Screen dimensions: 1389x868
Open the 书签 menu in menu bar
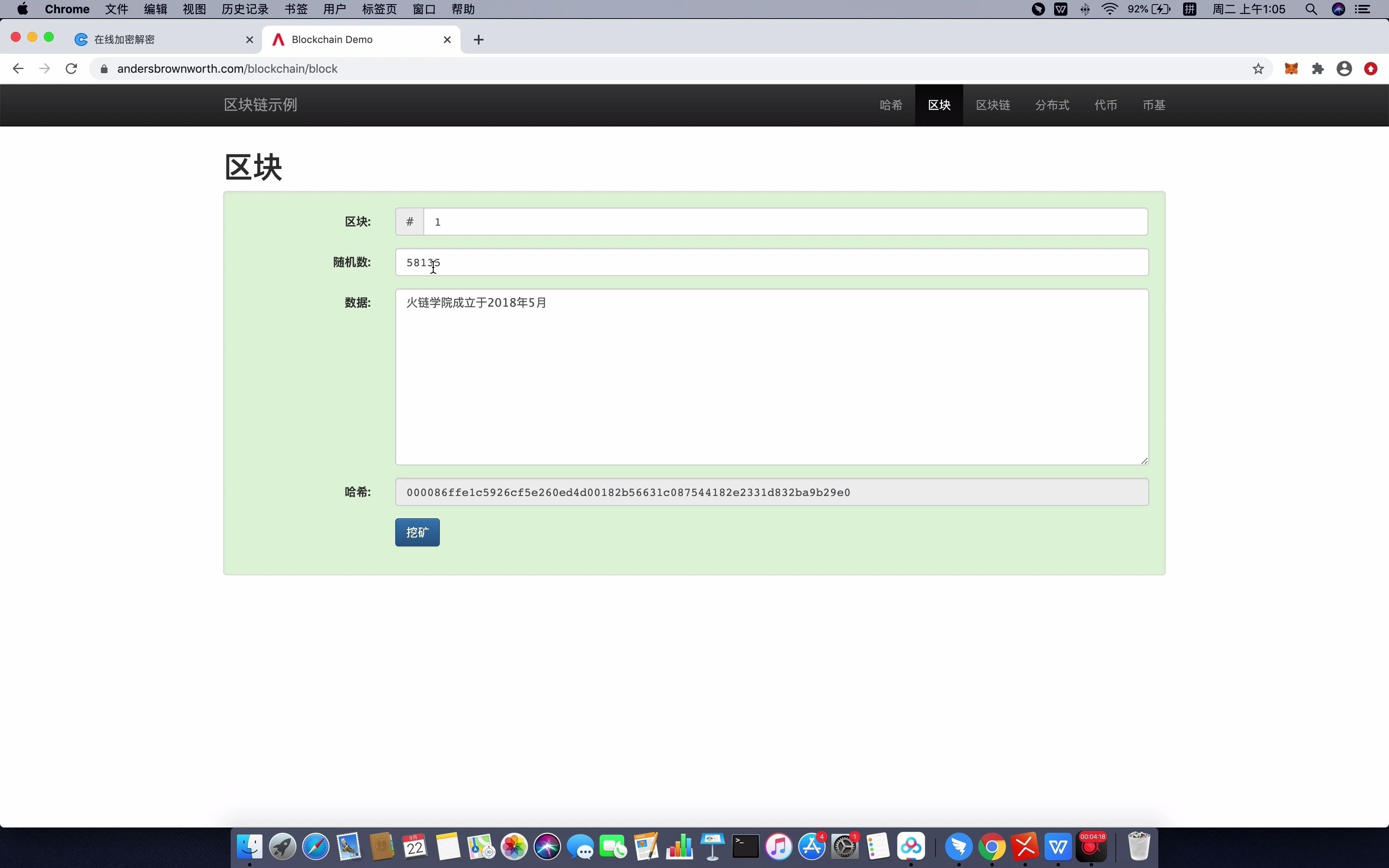point(296,9)
